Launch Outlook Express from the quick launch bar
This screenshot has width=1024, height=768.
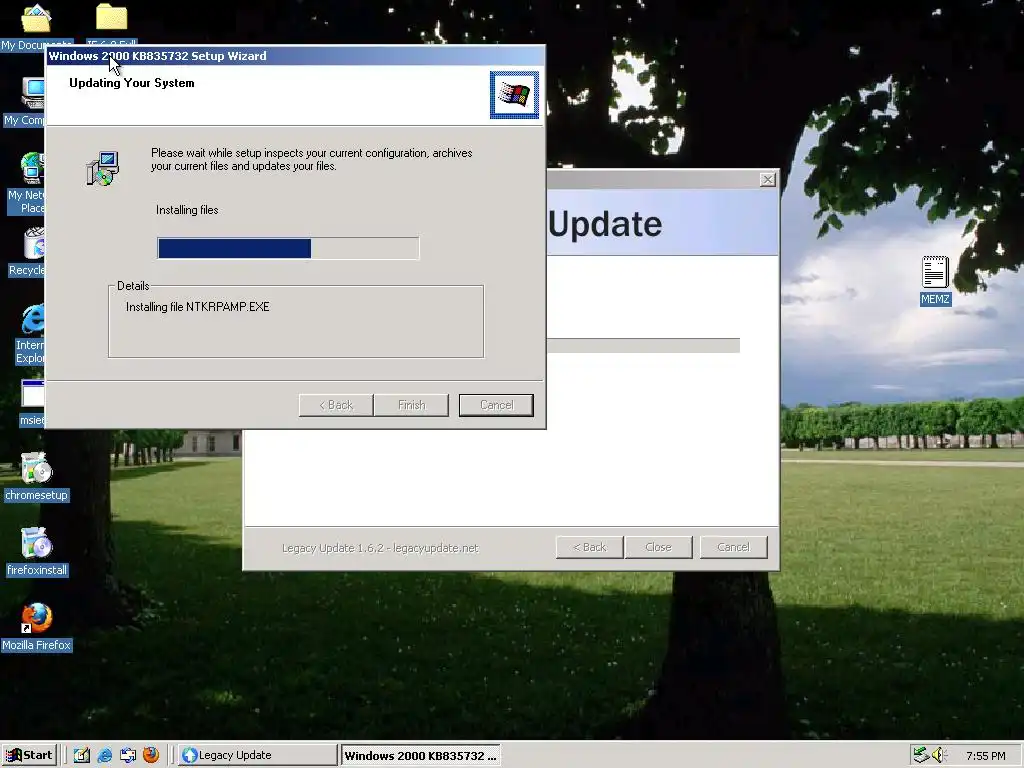pyautogui.click(x=128, y=755)
